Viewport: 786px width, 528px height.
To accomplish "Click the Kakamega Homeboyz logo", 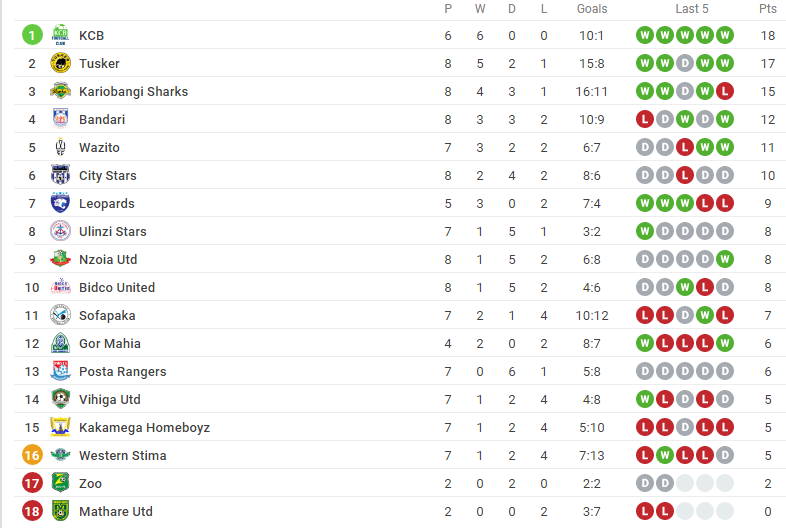I will 60,427.
